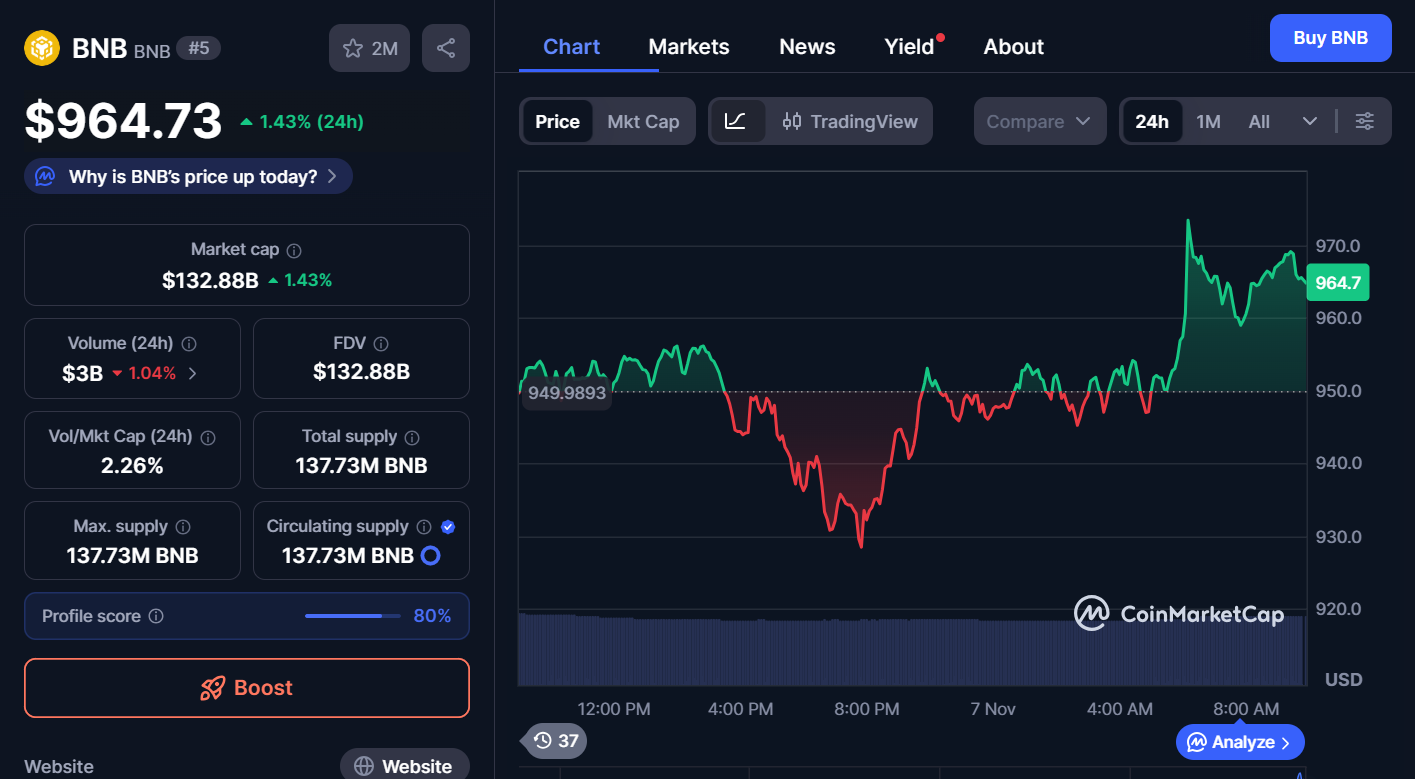Click the Buy BNB button

click(1330, 37)
